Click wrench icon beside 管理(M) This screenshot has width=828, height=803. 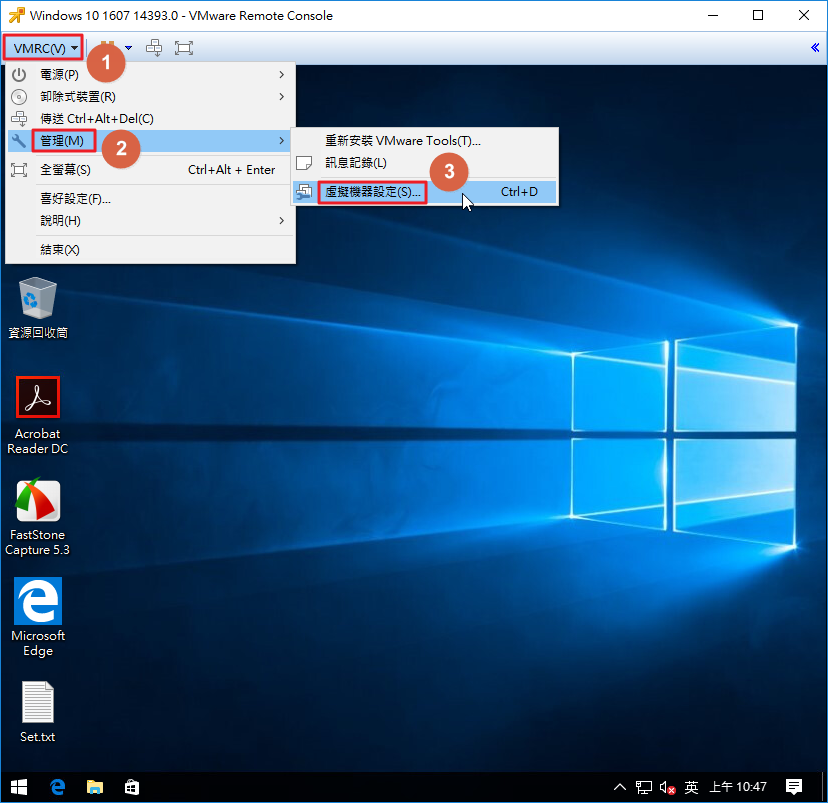(x=19, y=140)
